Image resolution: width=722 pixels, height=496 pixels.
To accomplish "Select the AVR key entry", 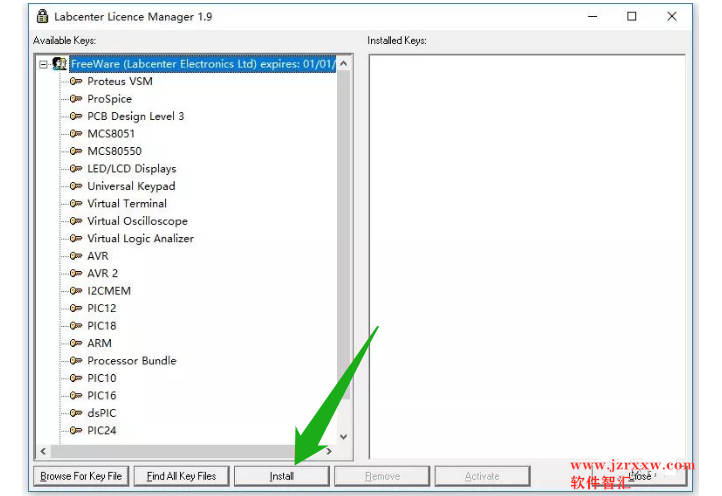I will click(x=98, y=256).
